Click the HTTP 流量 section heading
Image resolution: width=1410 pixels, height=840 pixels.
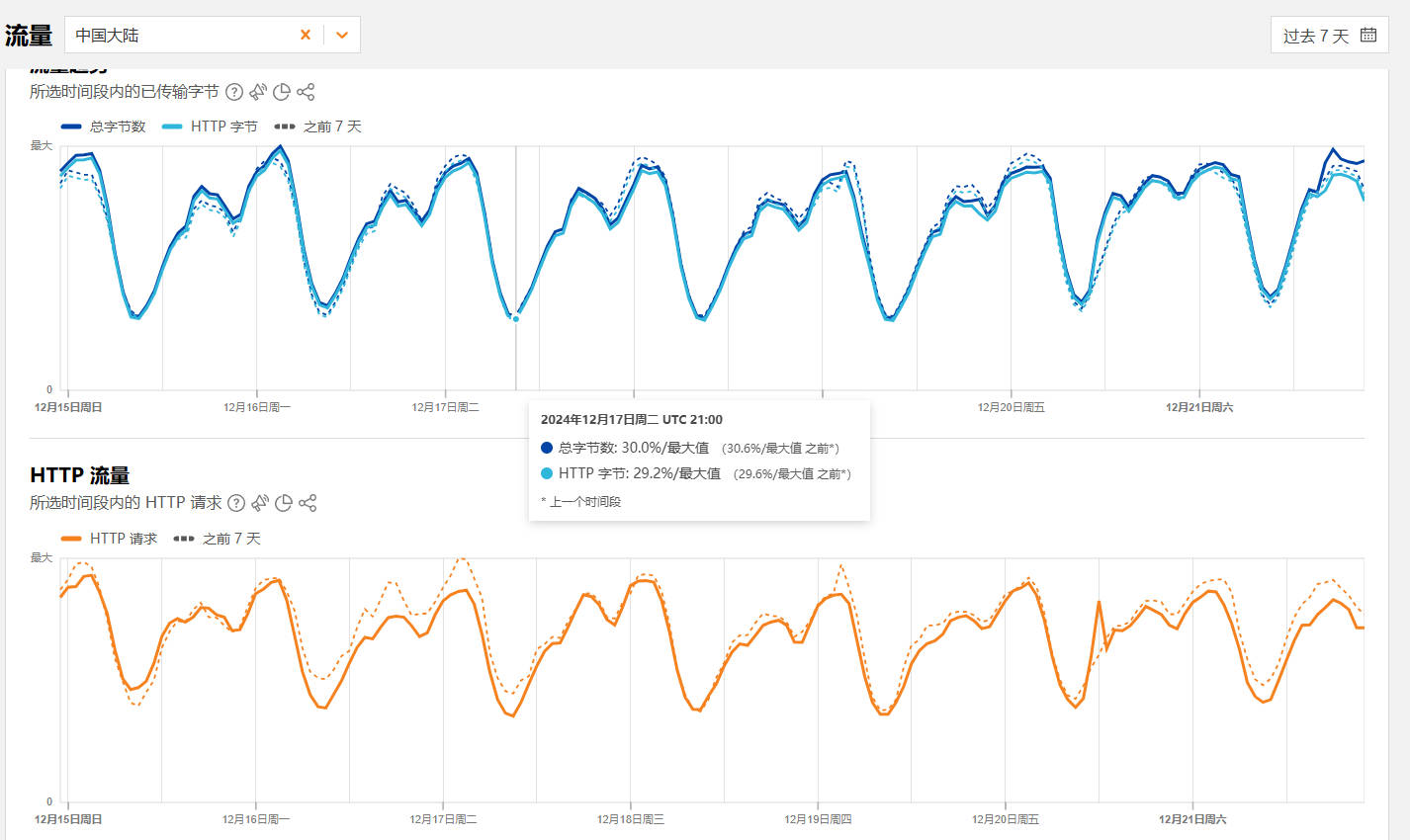pyautogui.click(x=80, y=475)
